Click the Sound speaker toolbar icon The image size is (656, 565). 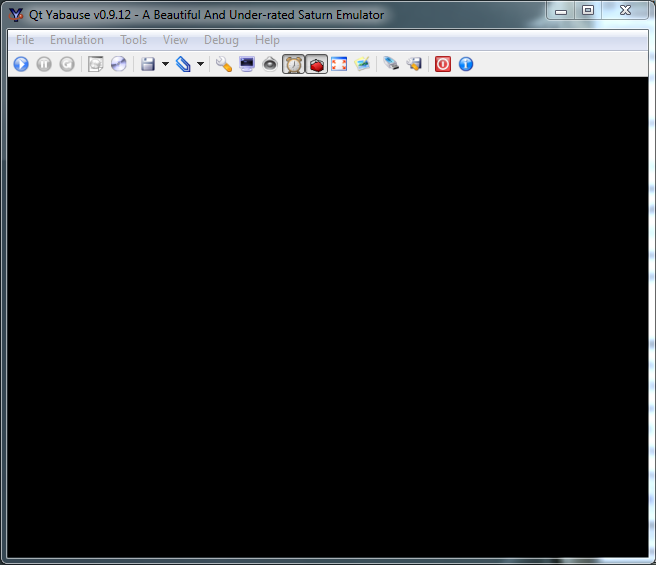270,64
